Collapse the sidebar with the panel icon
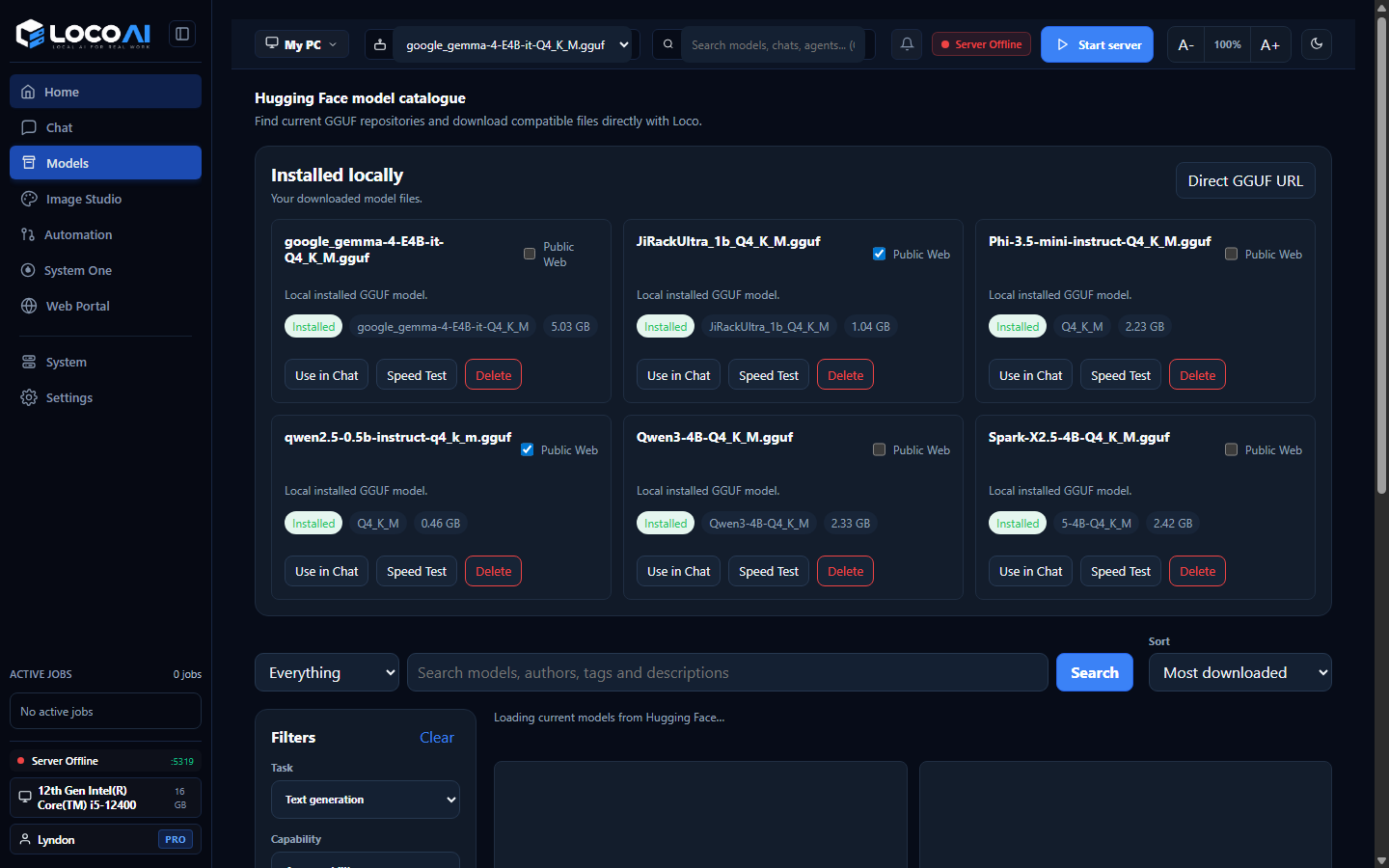This screenshot has width=1389, height=868. tap(182, 34)
